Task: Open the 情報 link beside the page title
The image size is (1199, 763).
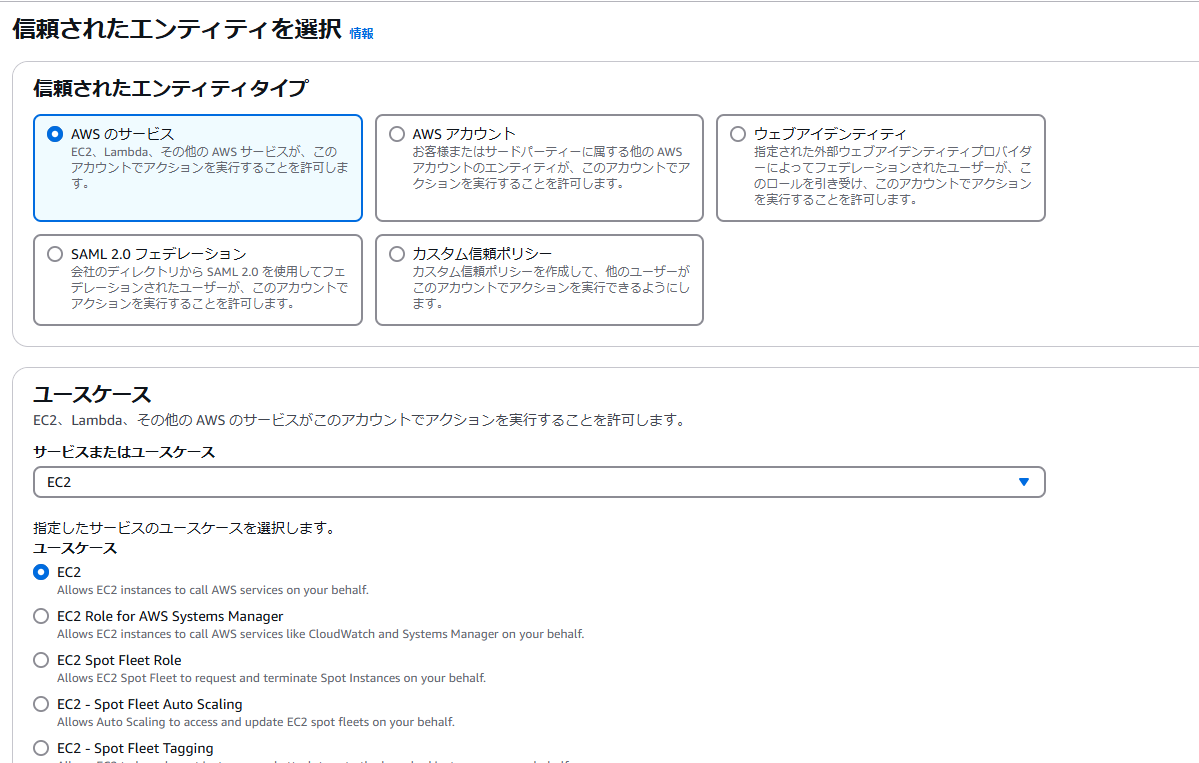Action: [362, 34]
